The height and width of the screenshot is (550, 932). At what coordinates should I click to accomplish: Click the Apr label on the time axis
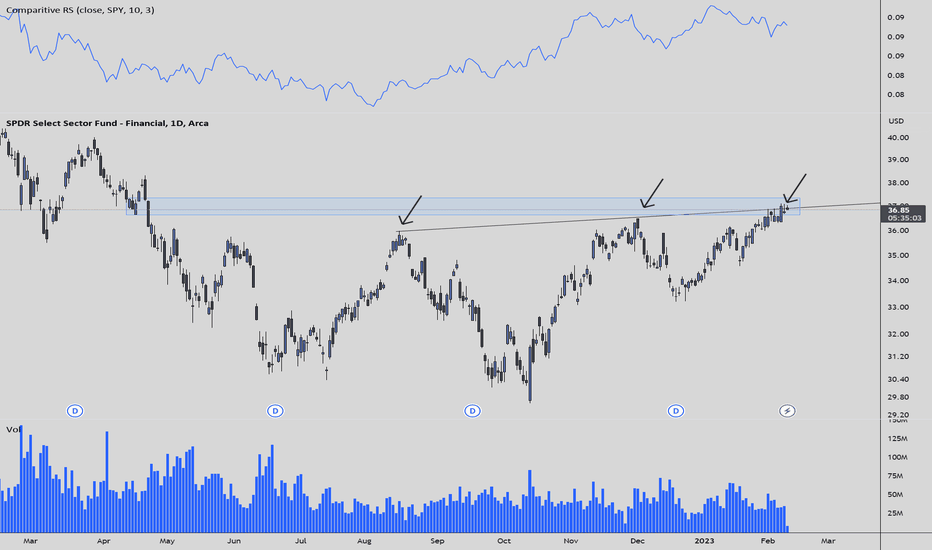coord(103,540)
